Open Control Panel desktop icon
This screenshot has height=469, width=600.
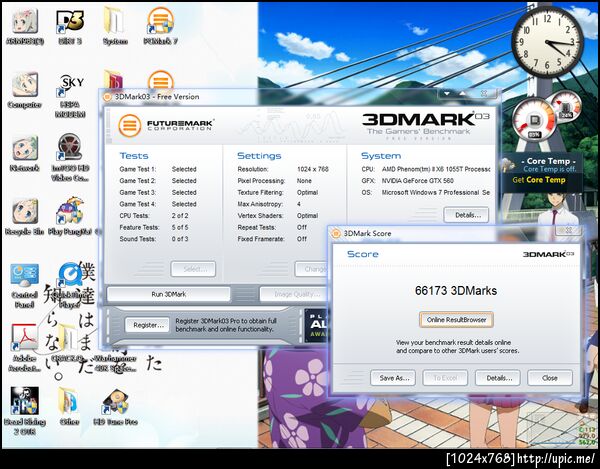coord(24,286)
